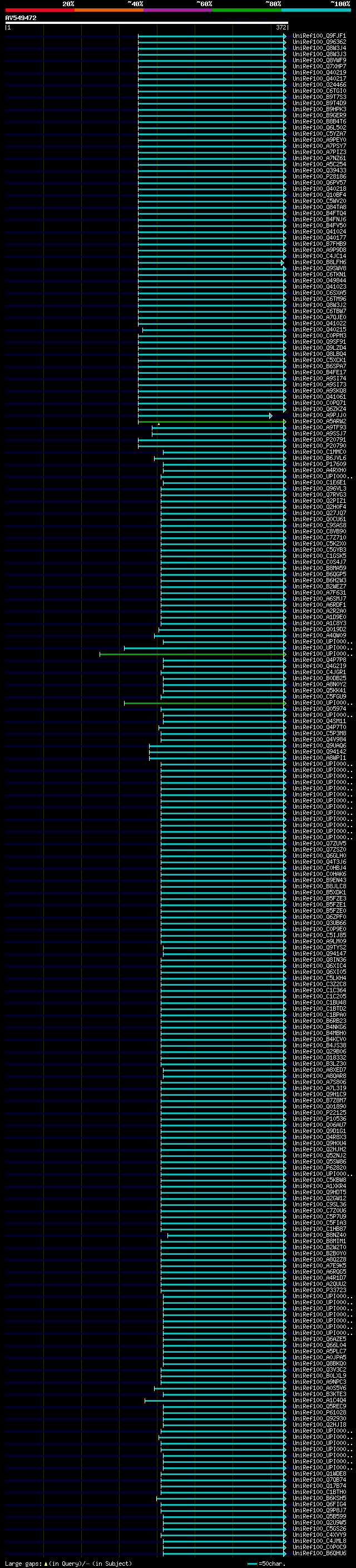356x1568 pixels.
Task: Select the UniRef100_Q39433 entry
Action: (319, 170)
